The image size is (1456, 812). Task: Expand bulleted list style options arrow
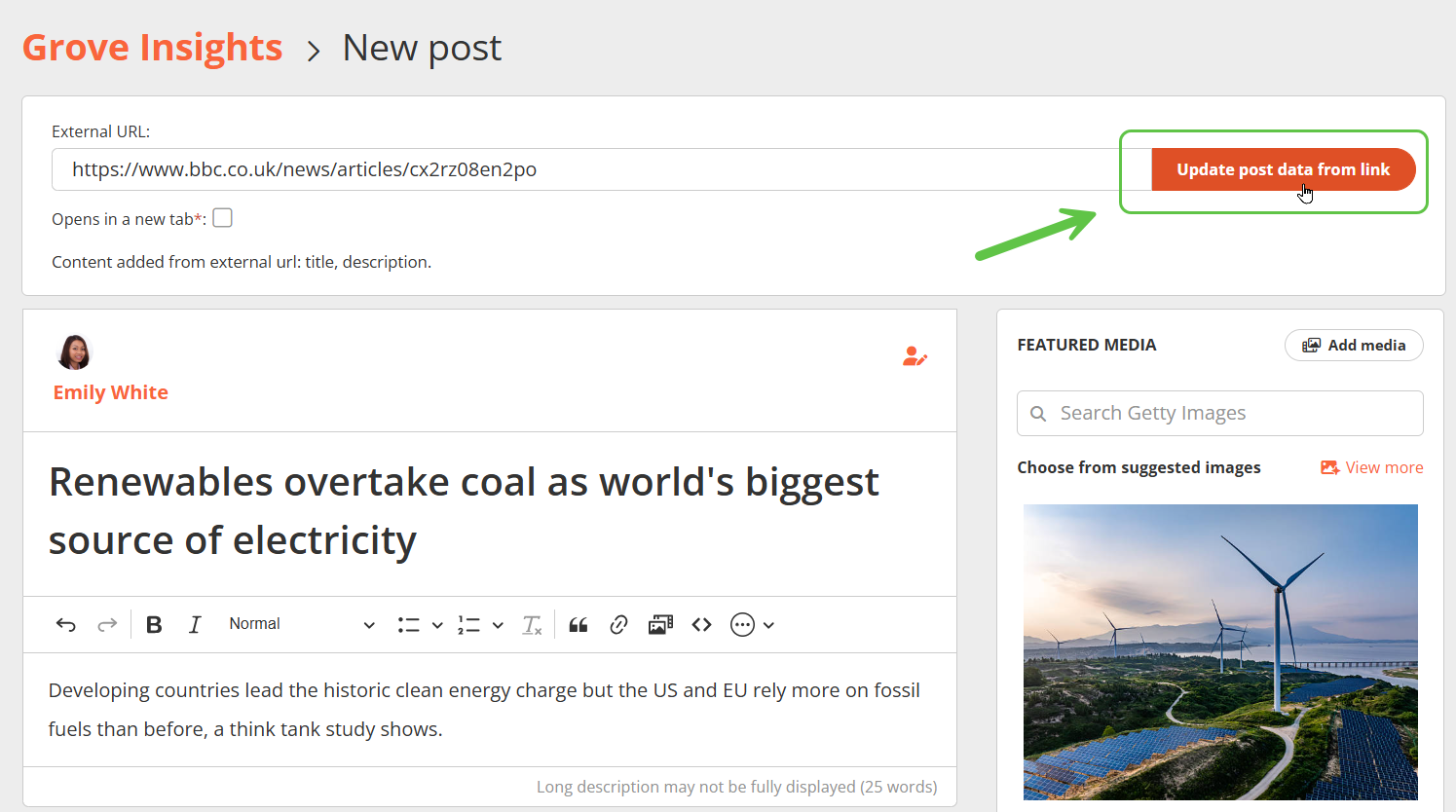click(x=437, y=625)
